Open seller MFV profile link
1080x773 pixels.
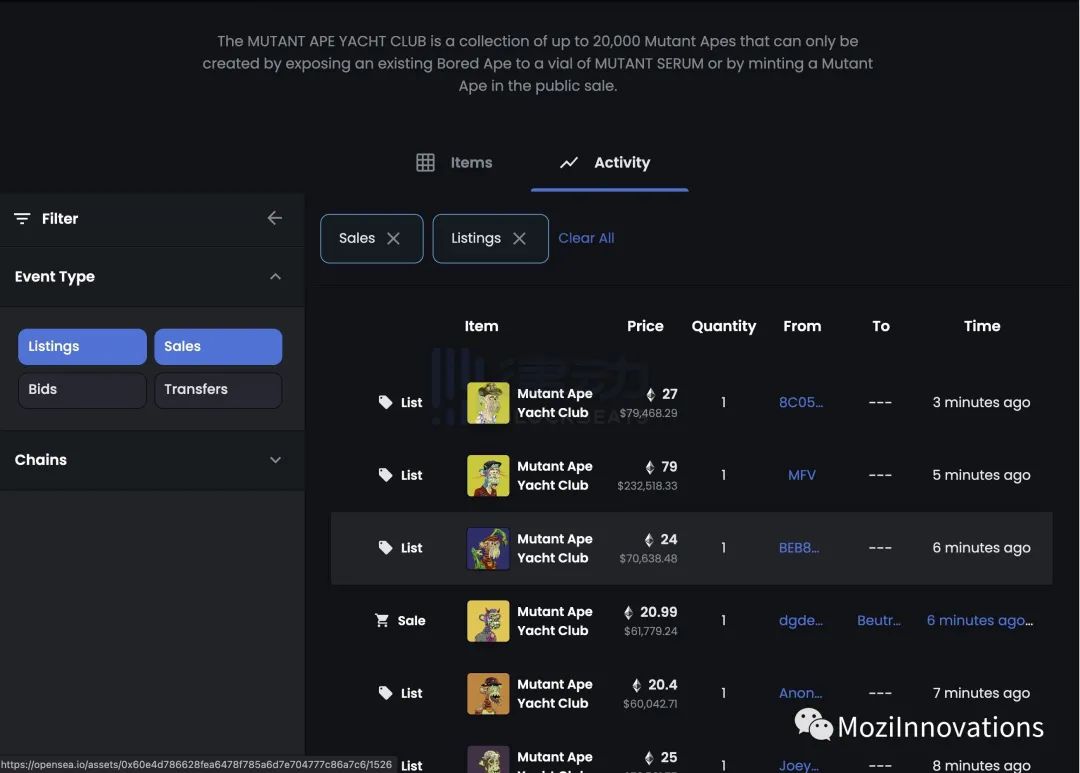pos(802,475)
